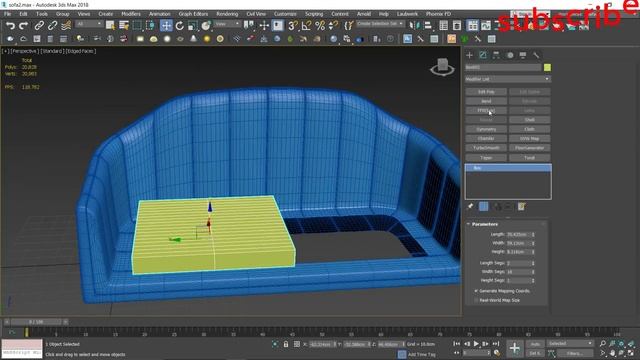Image resolution: width=640 pixels, height=360 pixels.
Task: Switch to the Modify command panel tab
Action: point(483,55)
